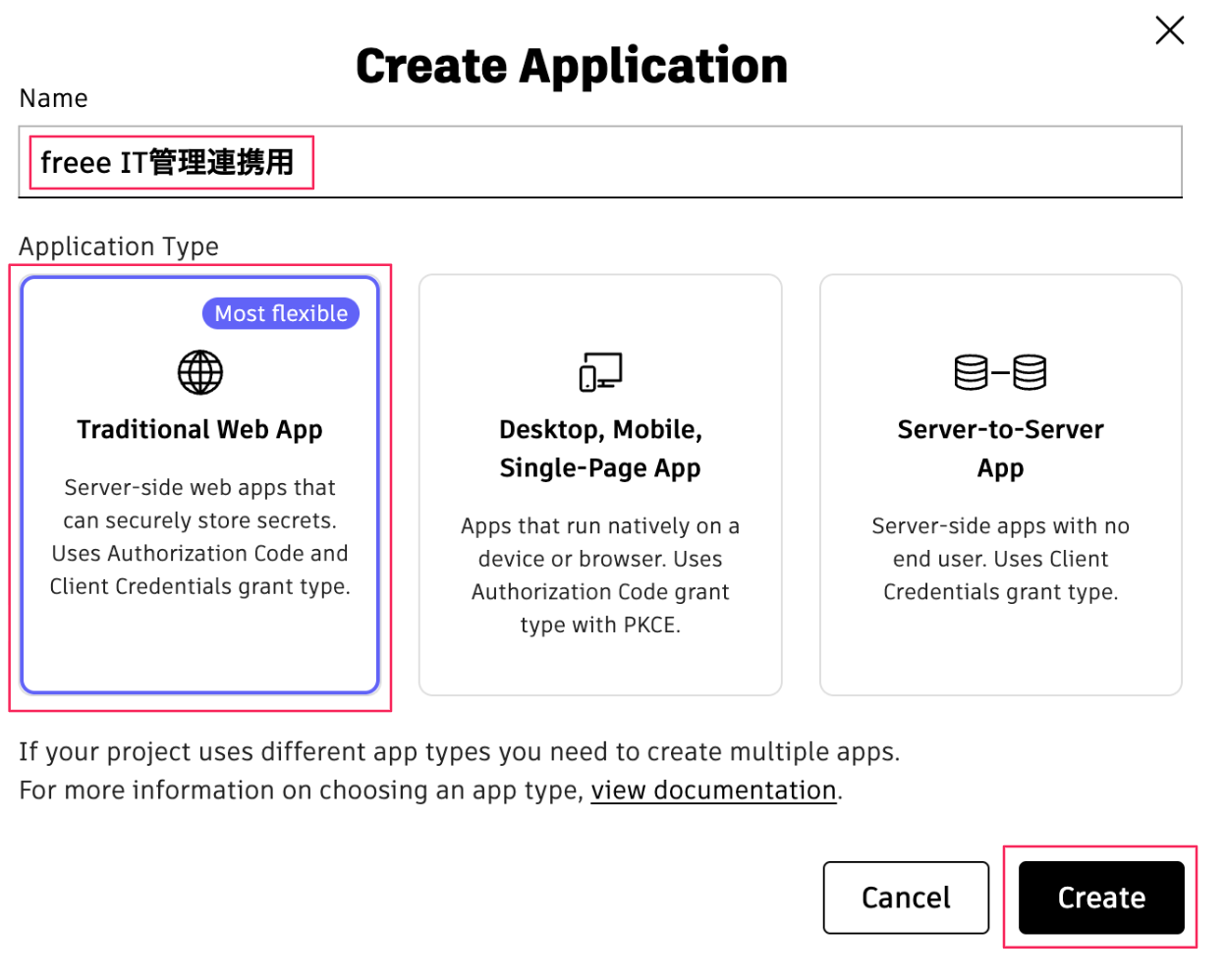The width and height of the screenshot is (1226, 980).
Task: Click the Most flexible badge
Action: tap(281, 313)
